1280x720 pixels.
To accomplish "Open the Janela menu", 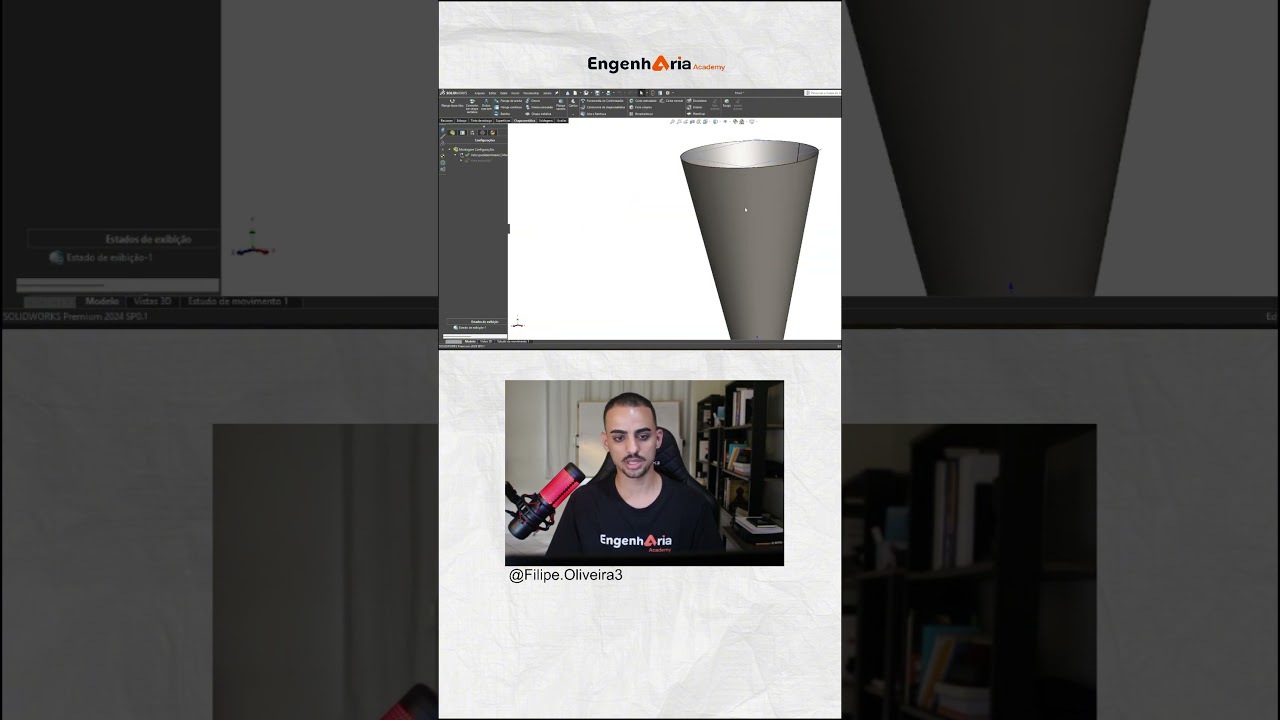I will tap(547, 93).
